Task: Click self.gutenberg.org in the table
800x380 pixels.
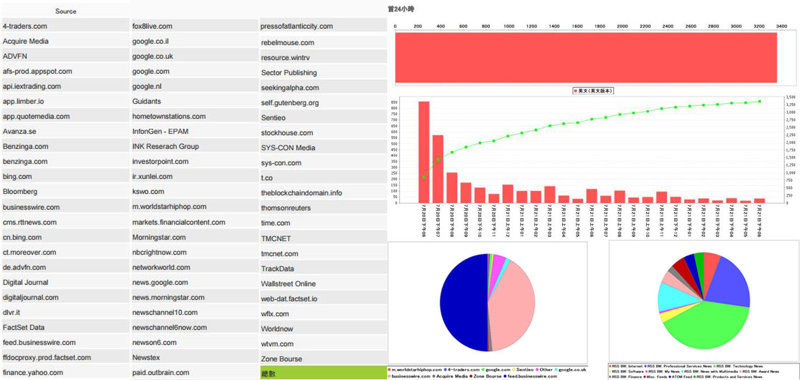Action: pyautogui.click(x=323, y=103)
